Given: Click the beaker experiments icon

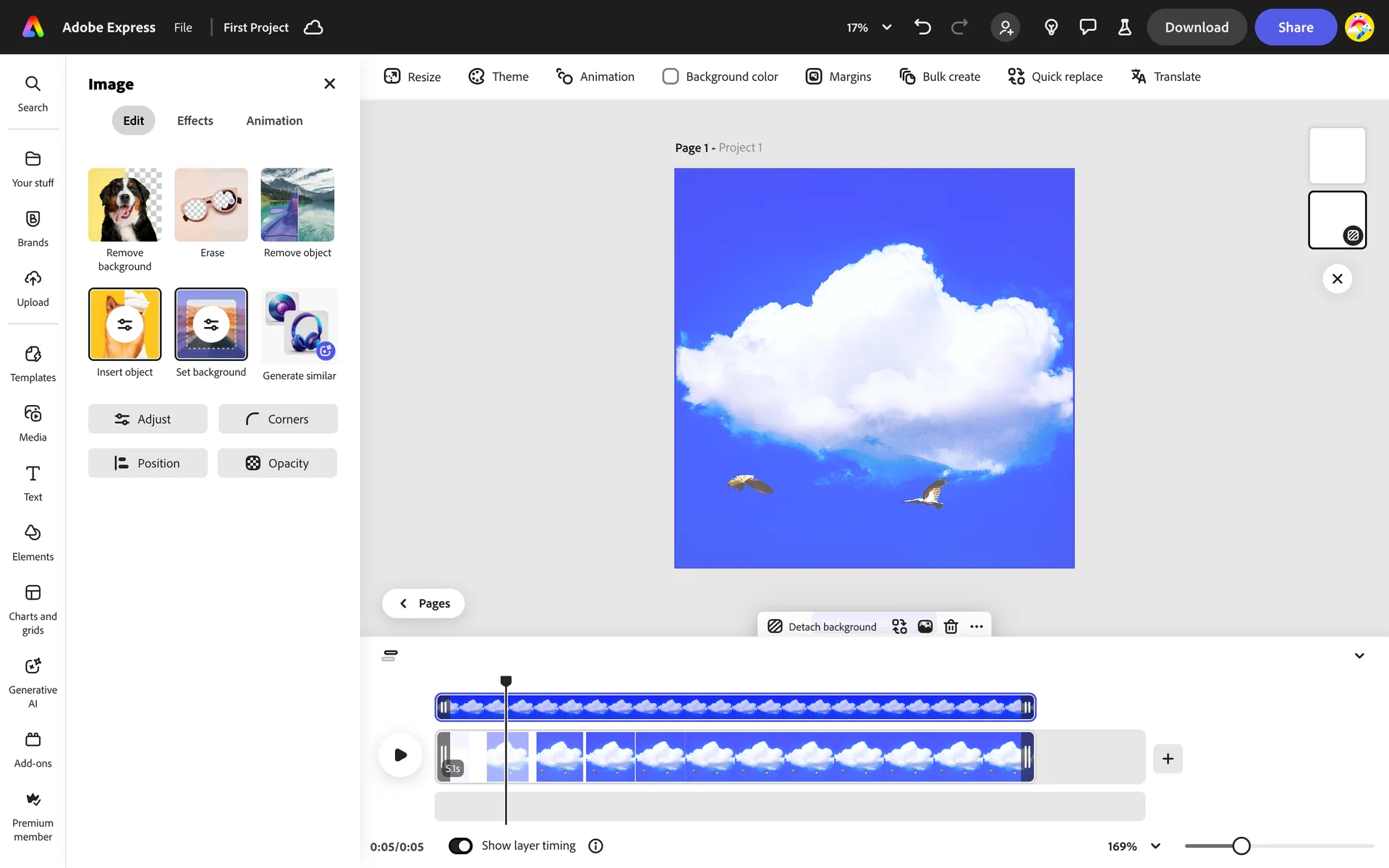Looking at the screenshot, I should coord(1124,27).
